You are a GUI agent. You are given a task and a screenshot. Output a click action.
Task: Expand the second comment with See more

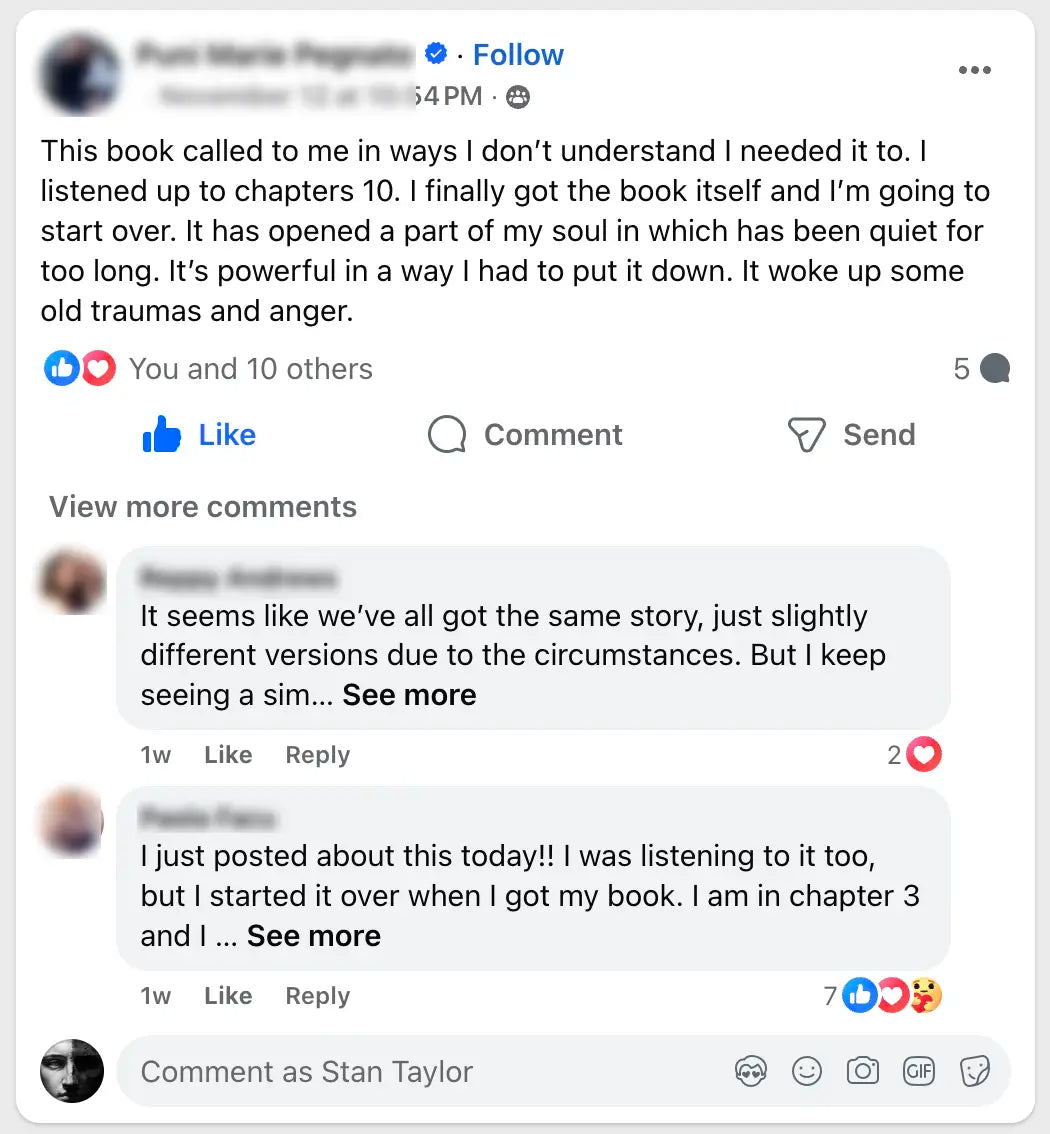(x=314, y=936)
